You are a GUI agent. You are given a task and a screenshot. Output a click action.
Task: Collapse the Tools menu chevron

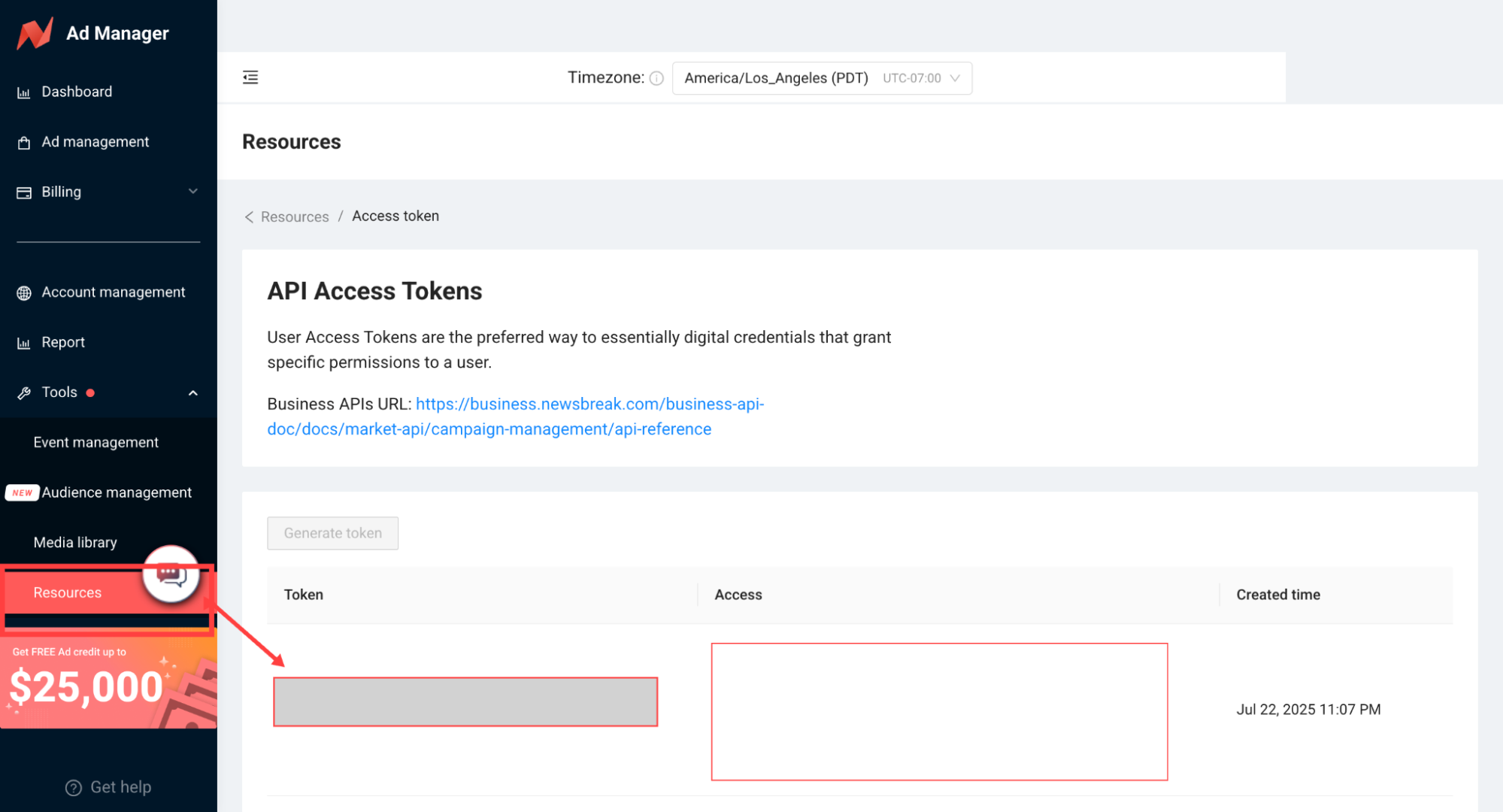pyautogui.click(x=193, y=392)
